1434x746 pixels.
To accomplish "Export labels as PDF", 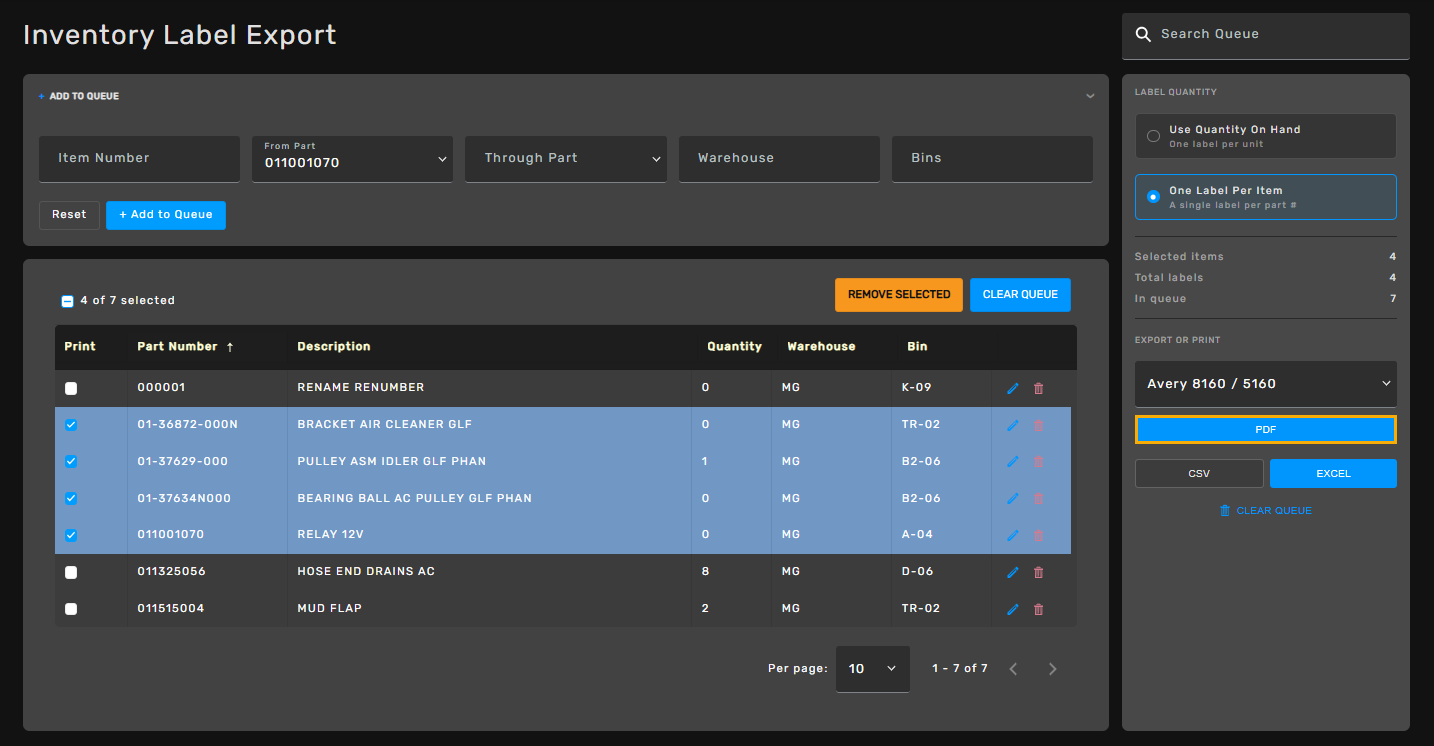I will click(1265, 430).
